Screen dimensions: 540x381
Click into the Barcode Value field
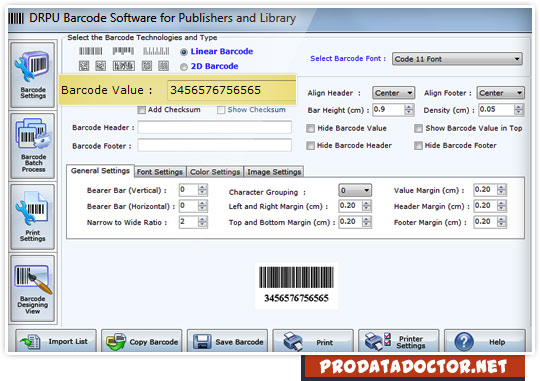click(231, 90)
